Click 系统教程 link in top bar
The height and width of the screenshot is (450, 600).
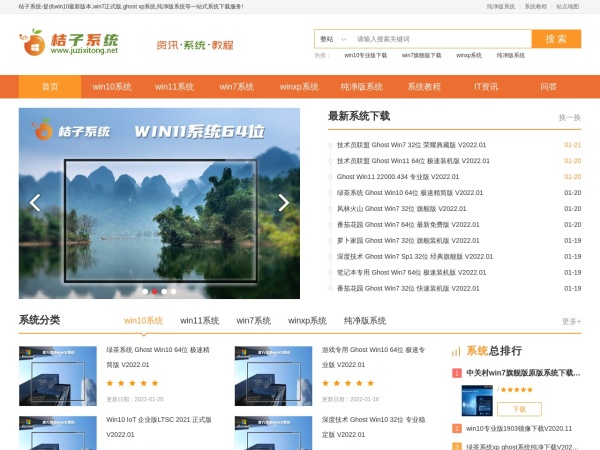coord(536,7)
